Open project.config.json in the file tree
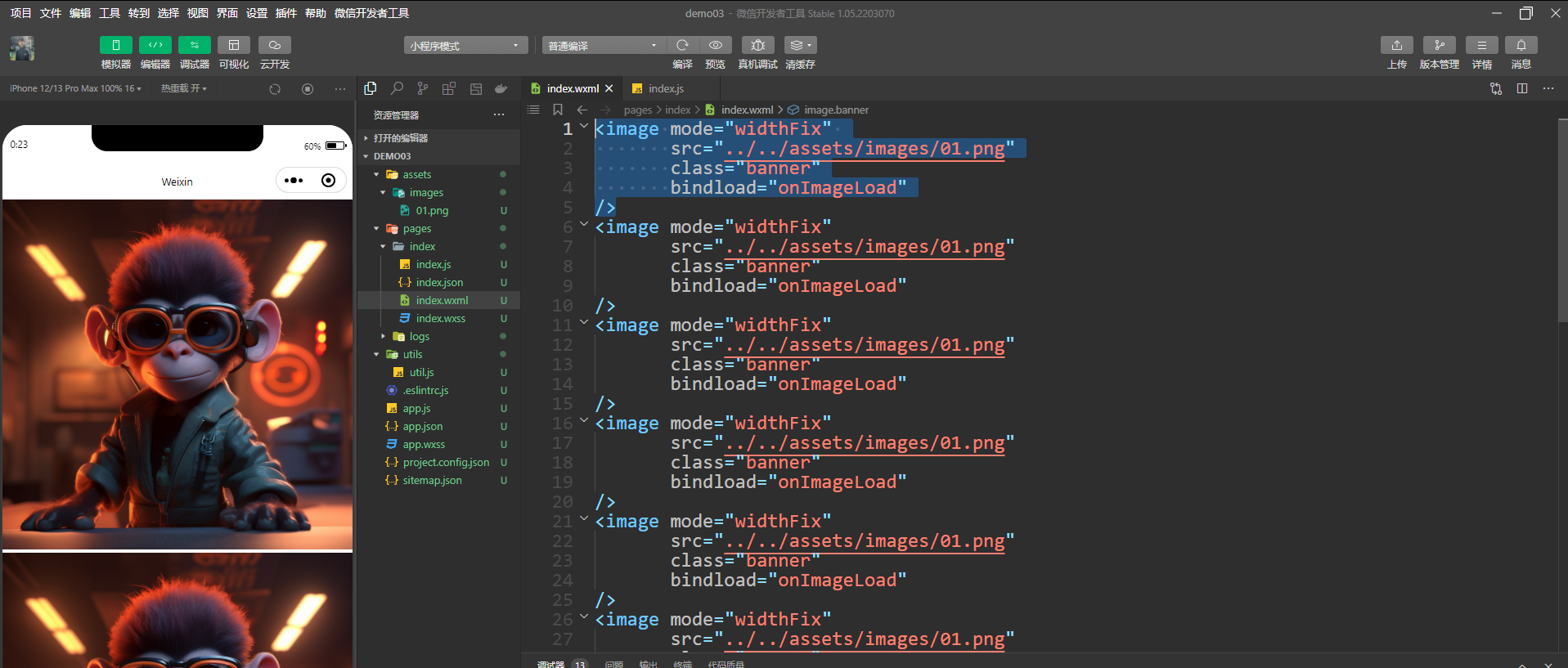This screenshot has width=1568, height=668. tap(439, 462)
